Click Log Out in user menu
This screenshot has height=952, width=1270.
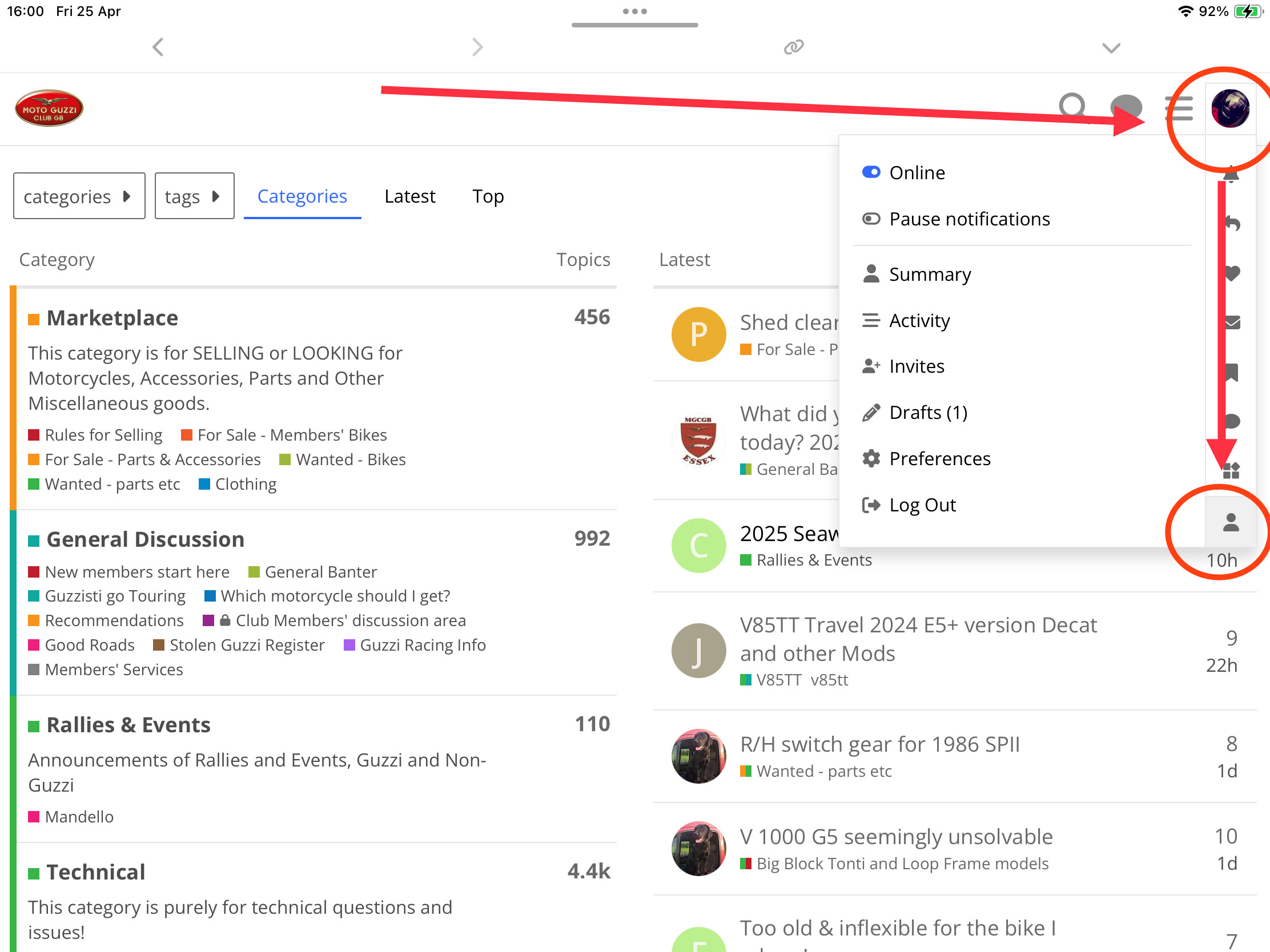[x=922, y=505]
